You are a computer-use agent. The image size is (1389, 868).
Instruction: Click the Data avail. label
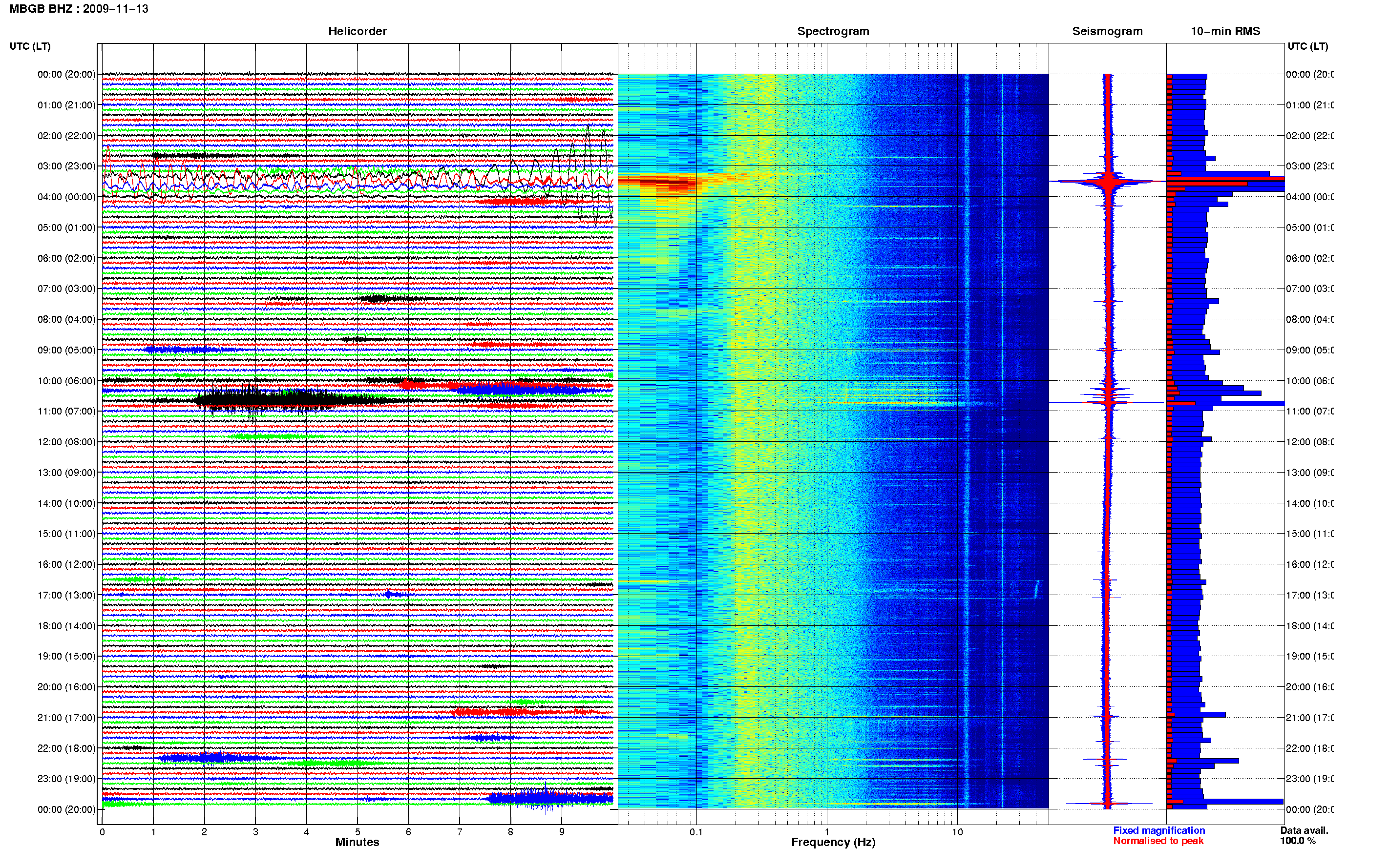point(1304,830)
